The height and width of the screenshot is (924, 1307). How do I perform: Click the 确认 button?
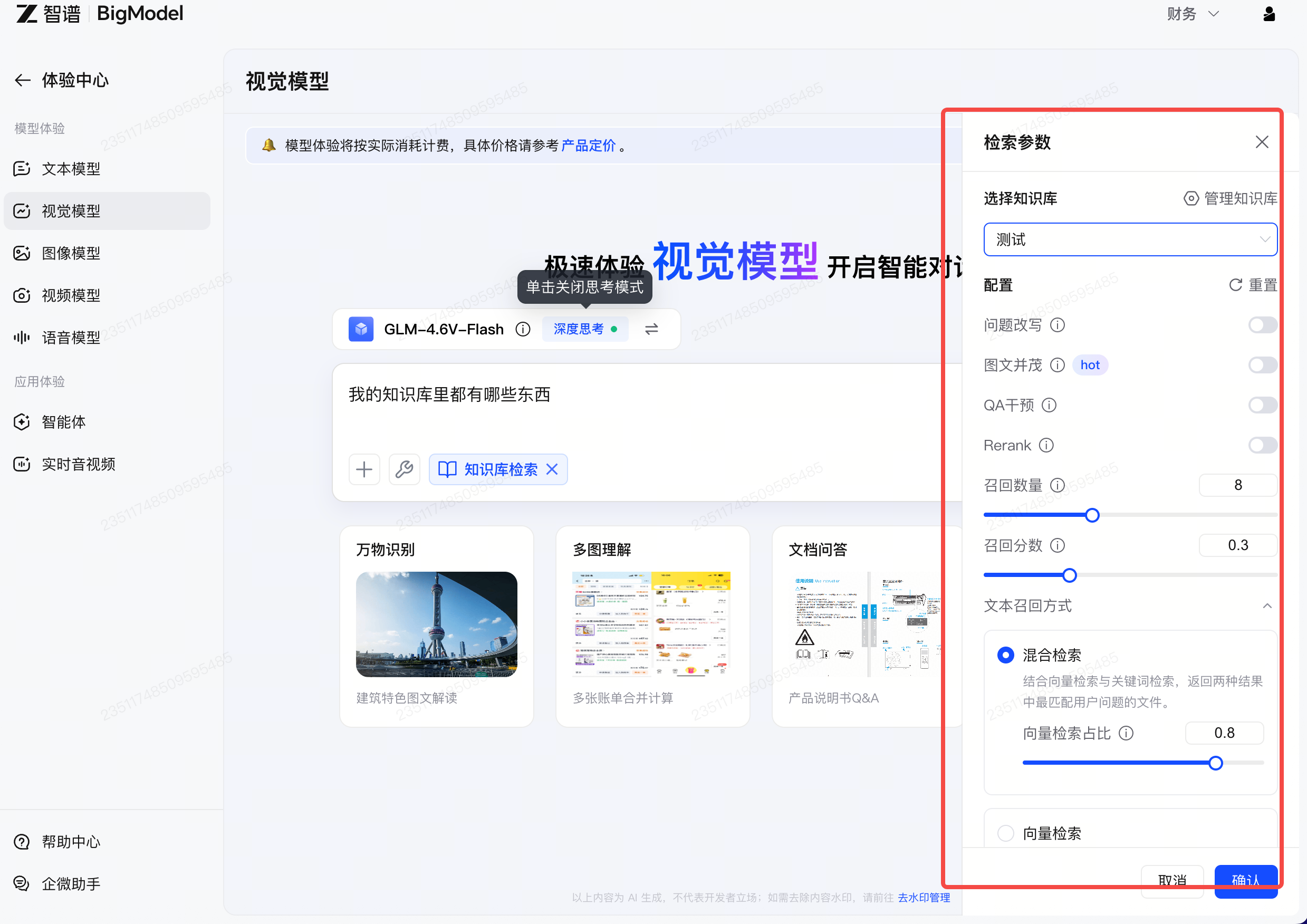coord(1245,881)
